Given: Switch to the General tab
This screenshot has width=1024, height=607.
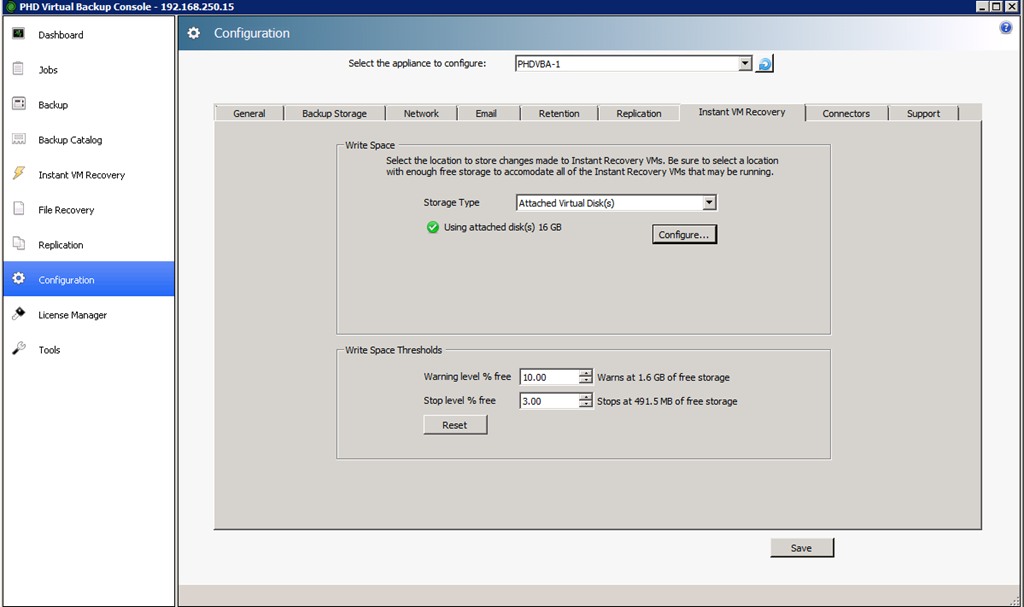Looking at the screenshot, I should [249, 113].
